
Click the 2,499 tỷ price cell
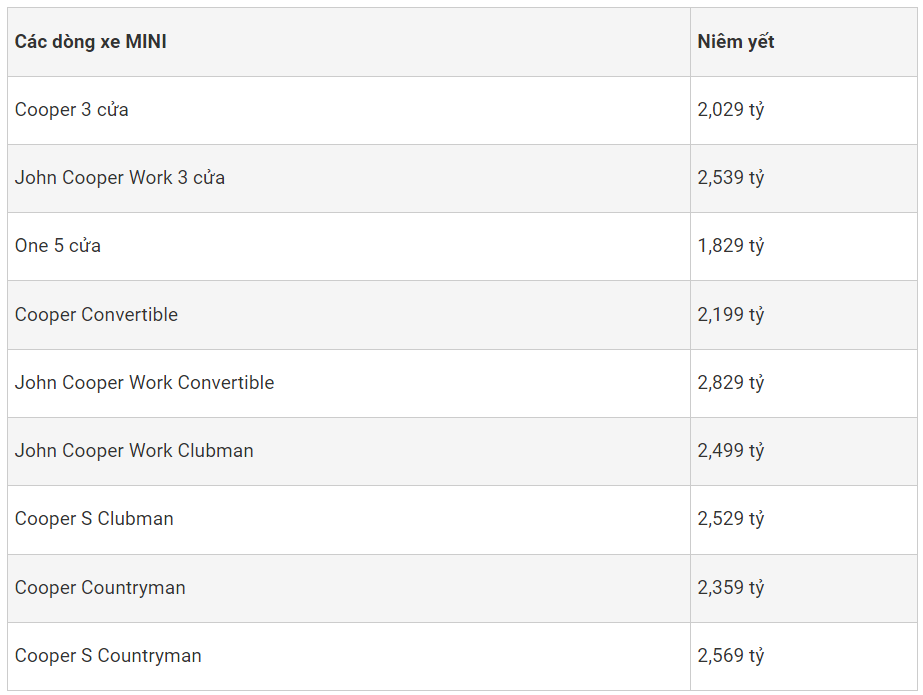(731, 451)
